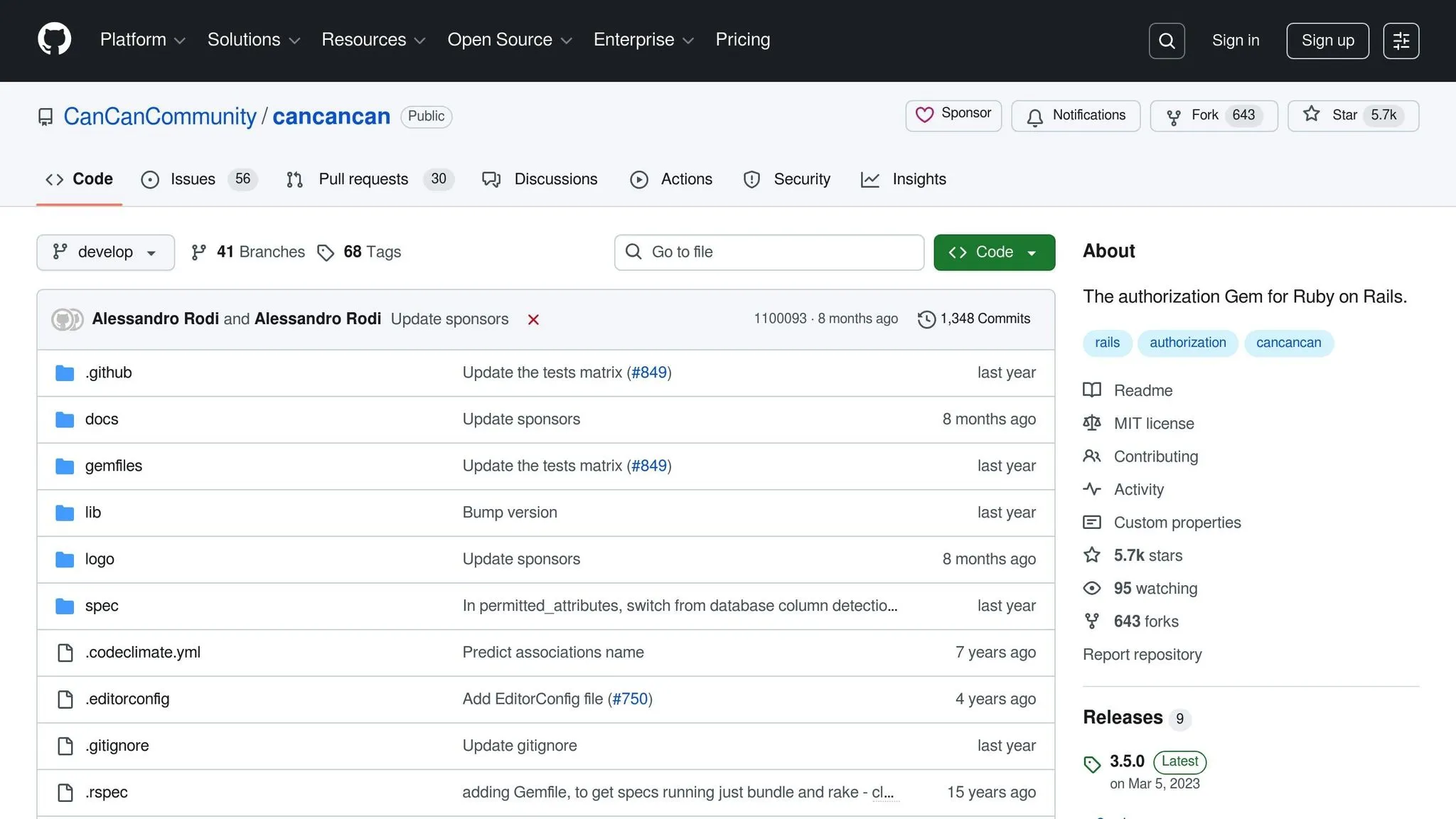This screenshot has width=1456, height=819.
Task: View the Insights tab
Action: click(903, 179)
